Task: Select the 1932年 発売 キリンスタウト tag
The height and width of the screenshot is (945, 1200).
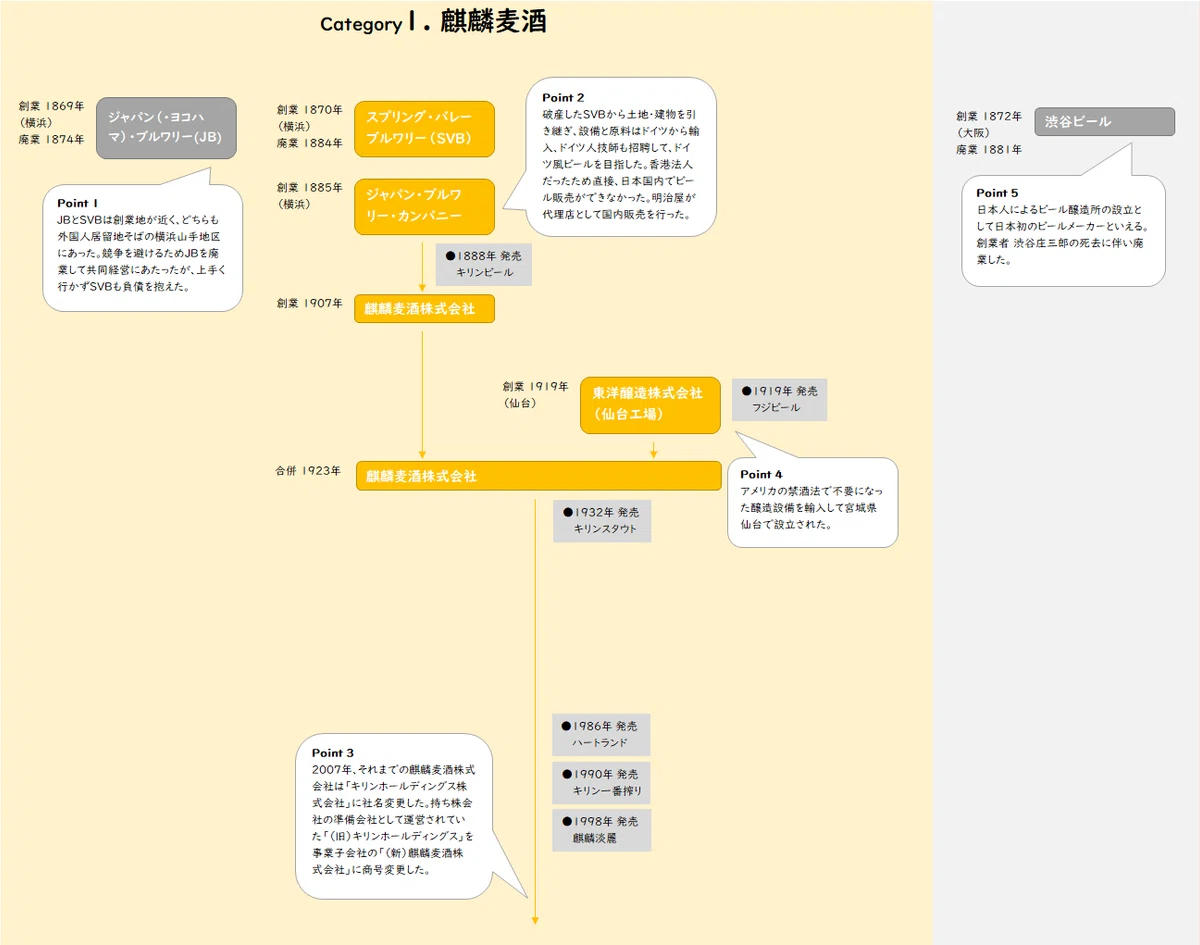Action: point(602,521)
